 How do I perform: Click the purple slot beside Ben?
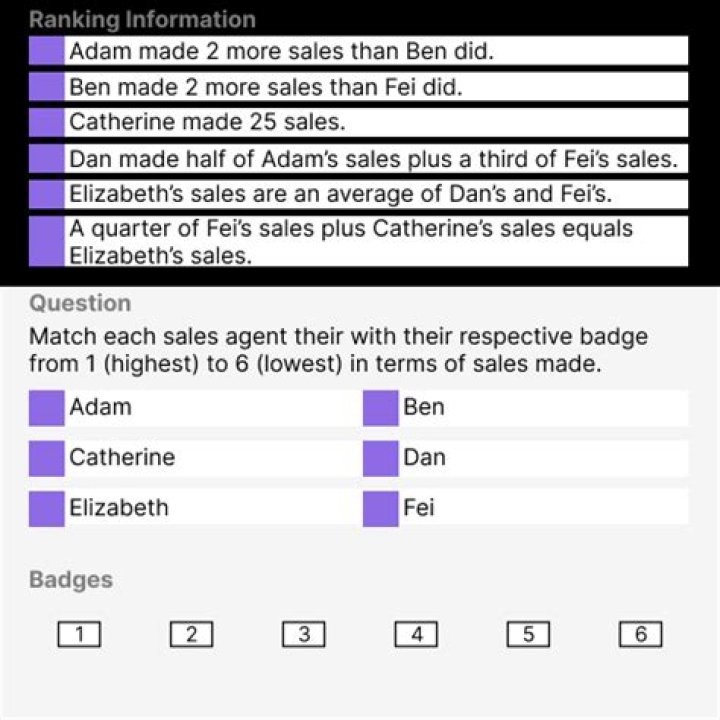pyautogui.click(x=381, y=408)
